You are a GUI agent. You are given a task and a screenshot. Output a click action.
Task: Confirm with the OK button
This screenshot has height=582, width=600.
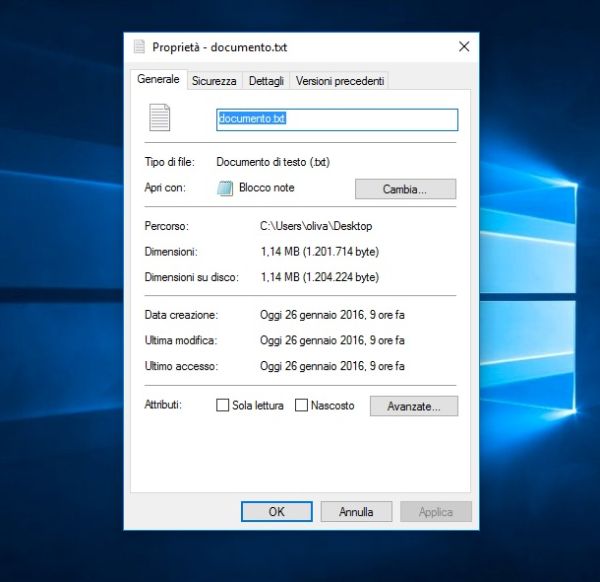click(276, 512)
